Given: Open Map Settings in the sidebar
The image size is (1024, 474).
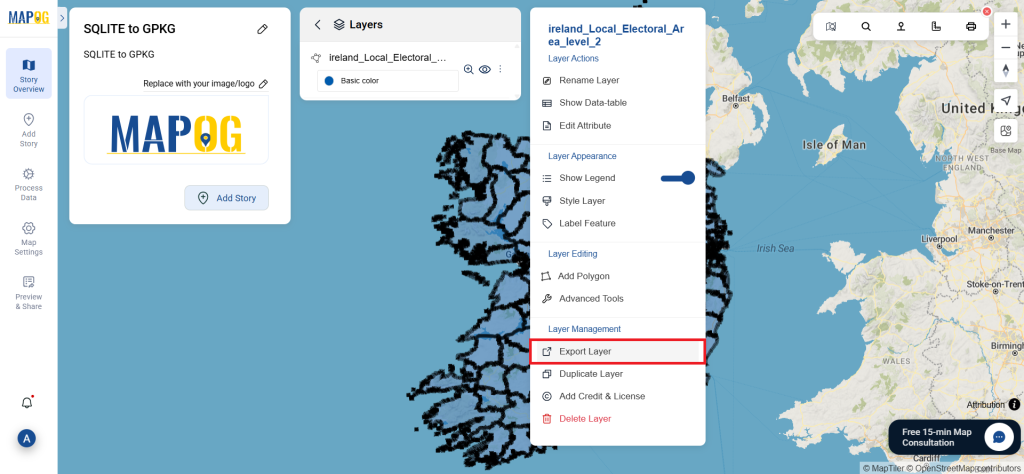Looking at the screenshot, I should [x=28, y=238].
